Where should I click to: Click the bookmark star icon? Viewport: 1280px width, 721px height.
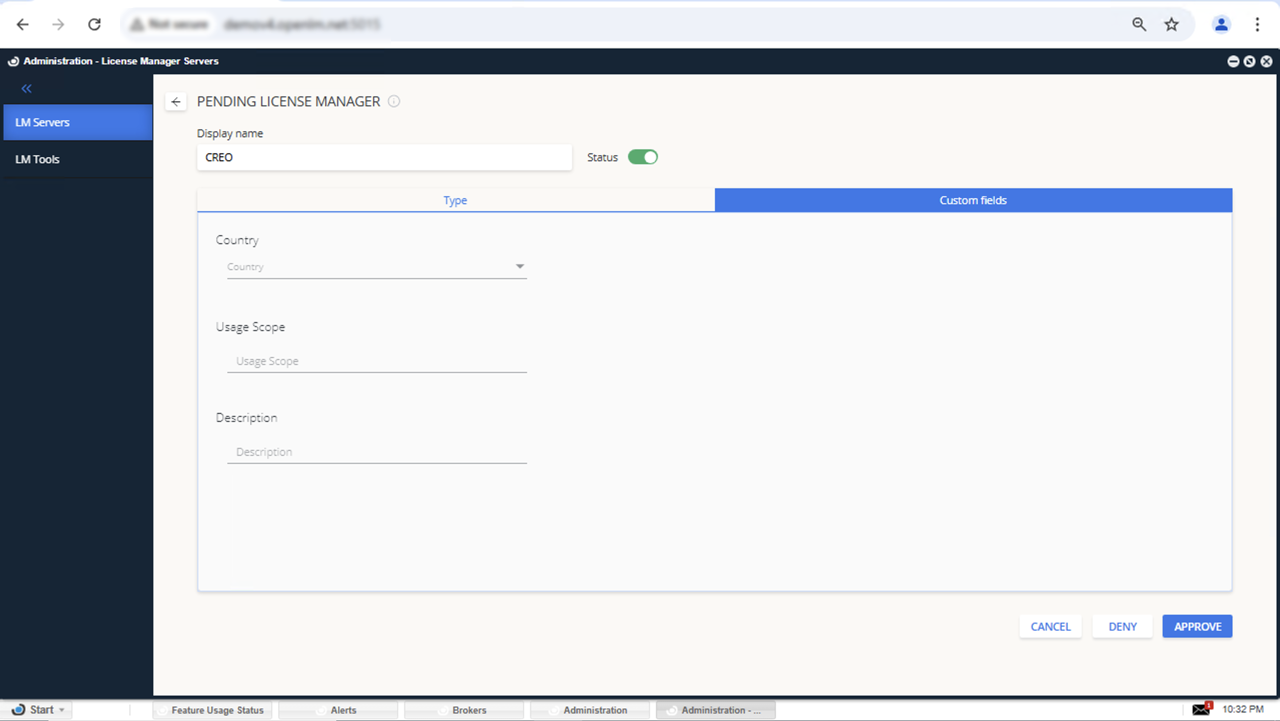tap(1171, 24)
